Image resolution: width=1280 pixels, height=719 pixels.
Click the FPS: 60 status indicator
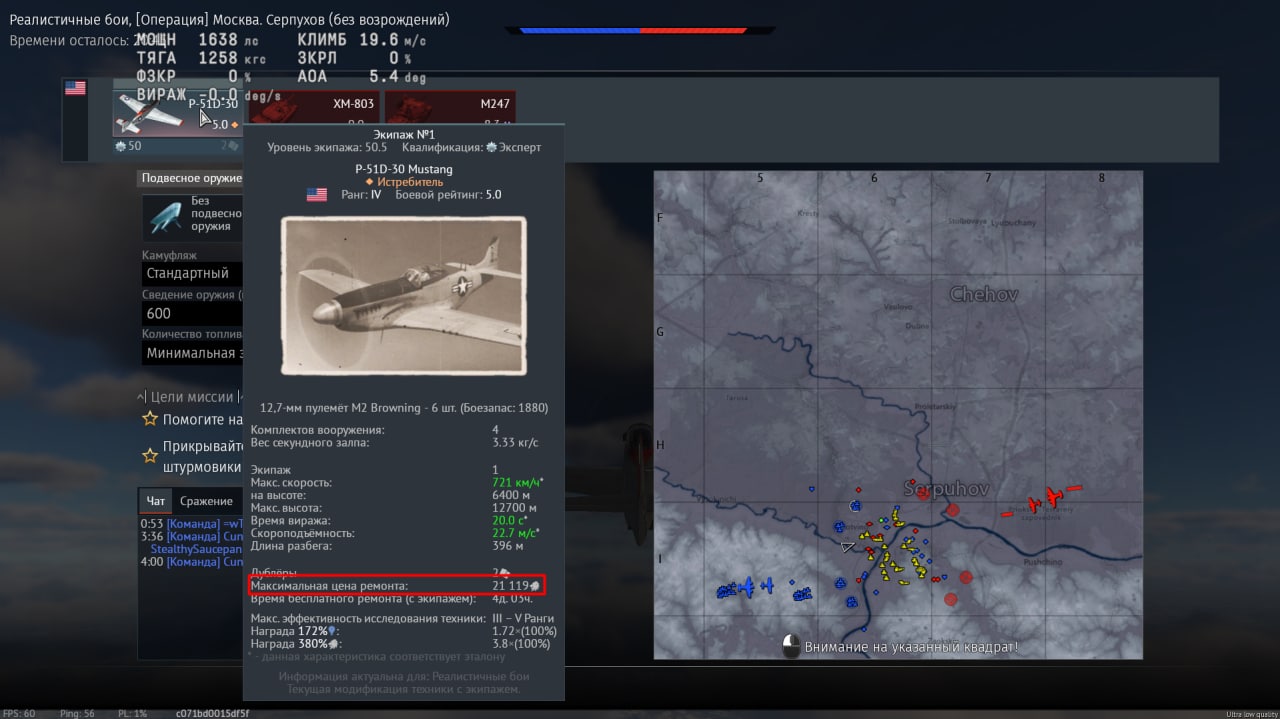(19, 713)
